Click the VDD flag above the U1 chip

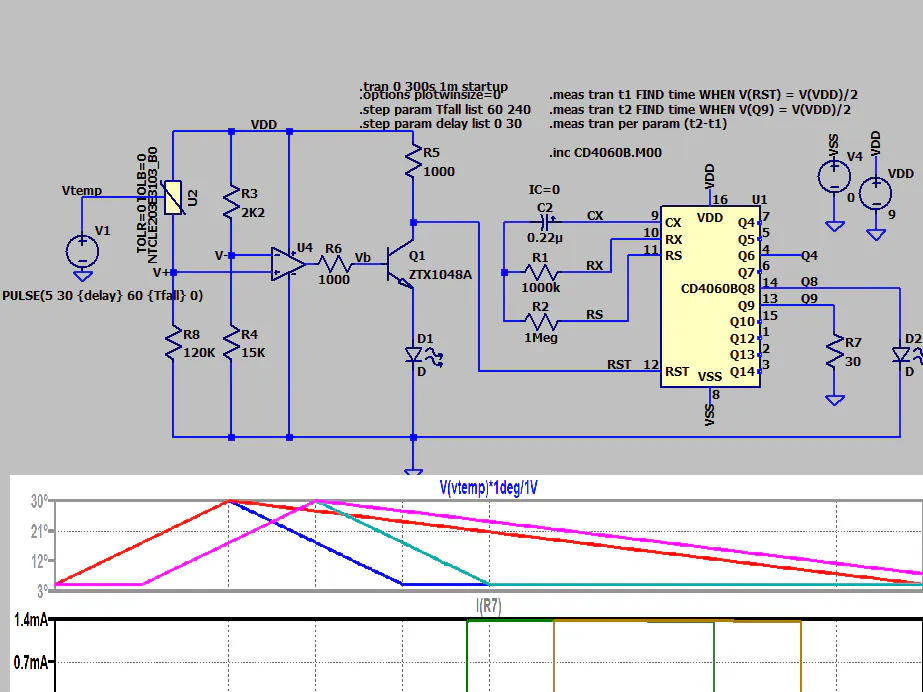pos(710,176)
